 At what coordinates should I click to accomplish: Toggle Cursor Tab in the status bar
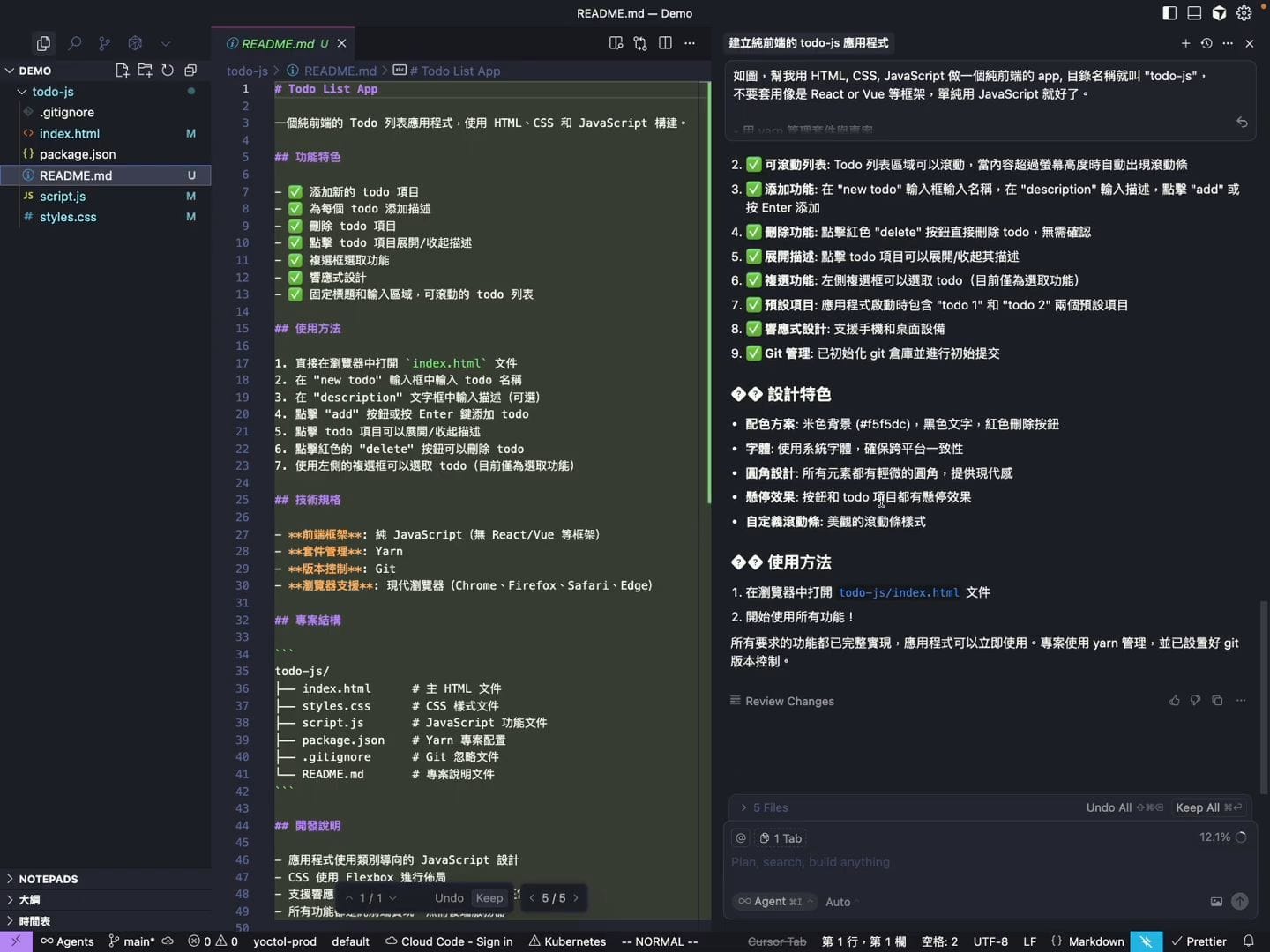(x=776, y=941)
